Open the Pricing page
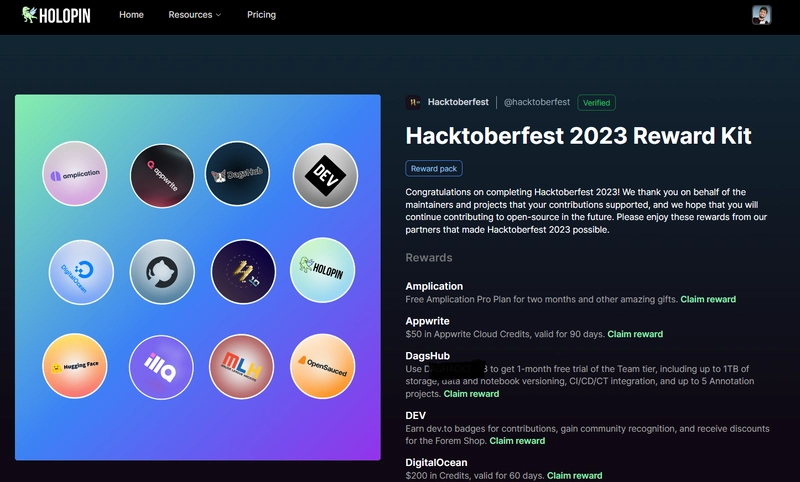The height and width of the screenshot is (482, 800). (x=261, y=15)
